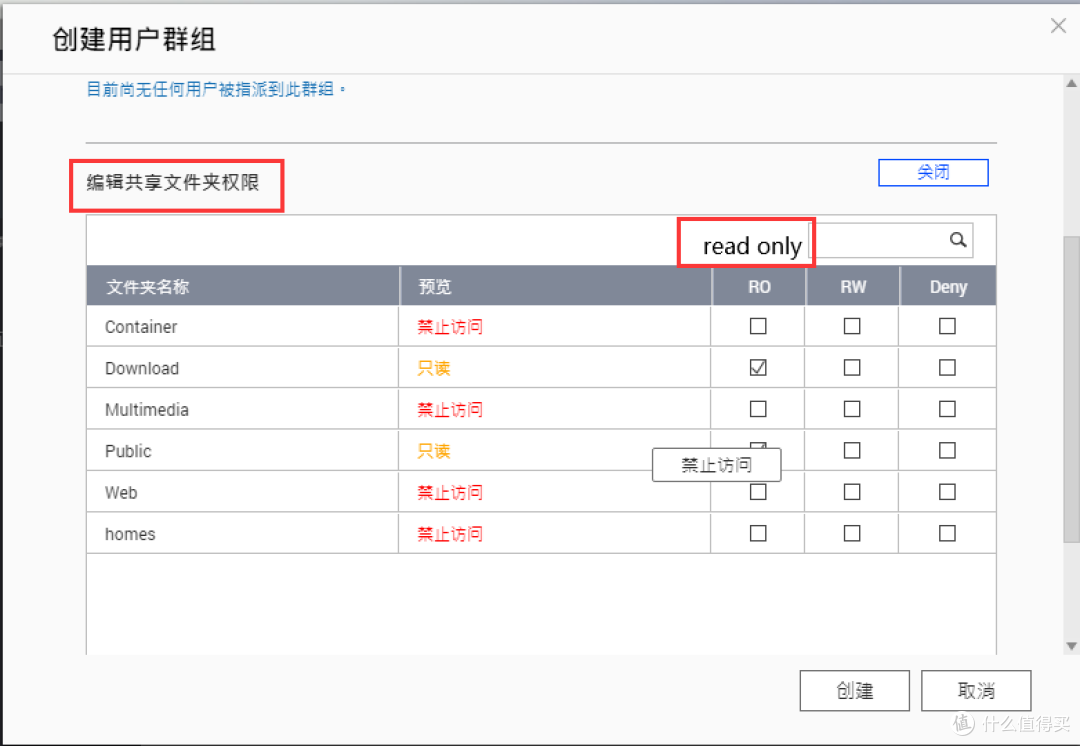
Task: Enable the RO checkbox for Web
Action: click(757, 491)
